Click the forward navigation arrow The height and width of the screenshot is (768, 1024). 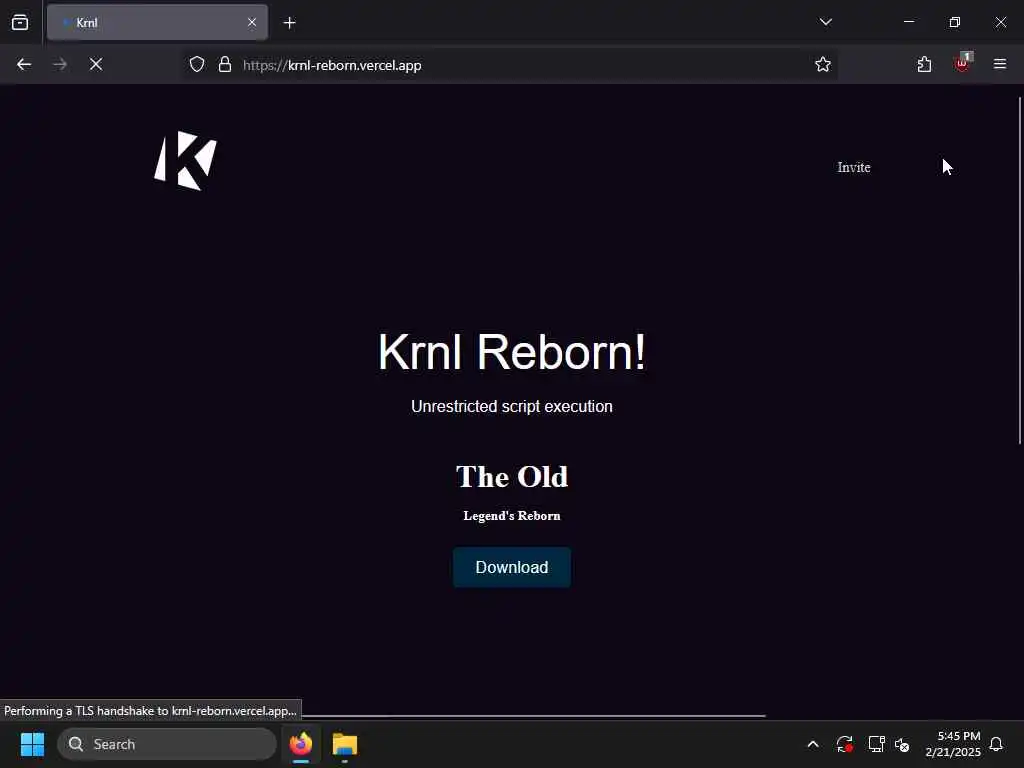point(59,64)
